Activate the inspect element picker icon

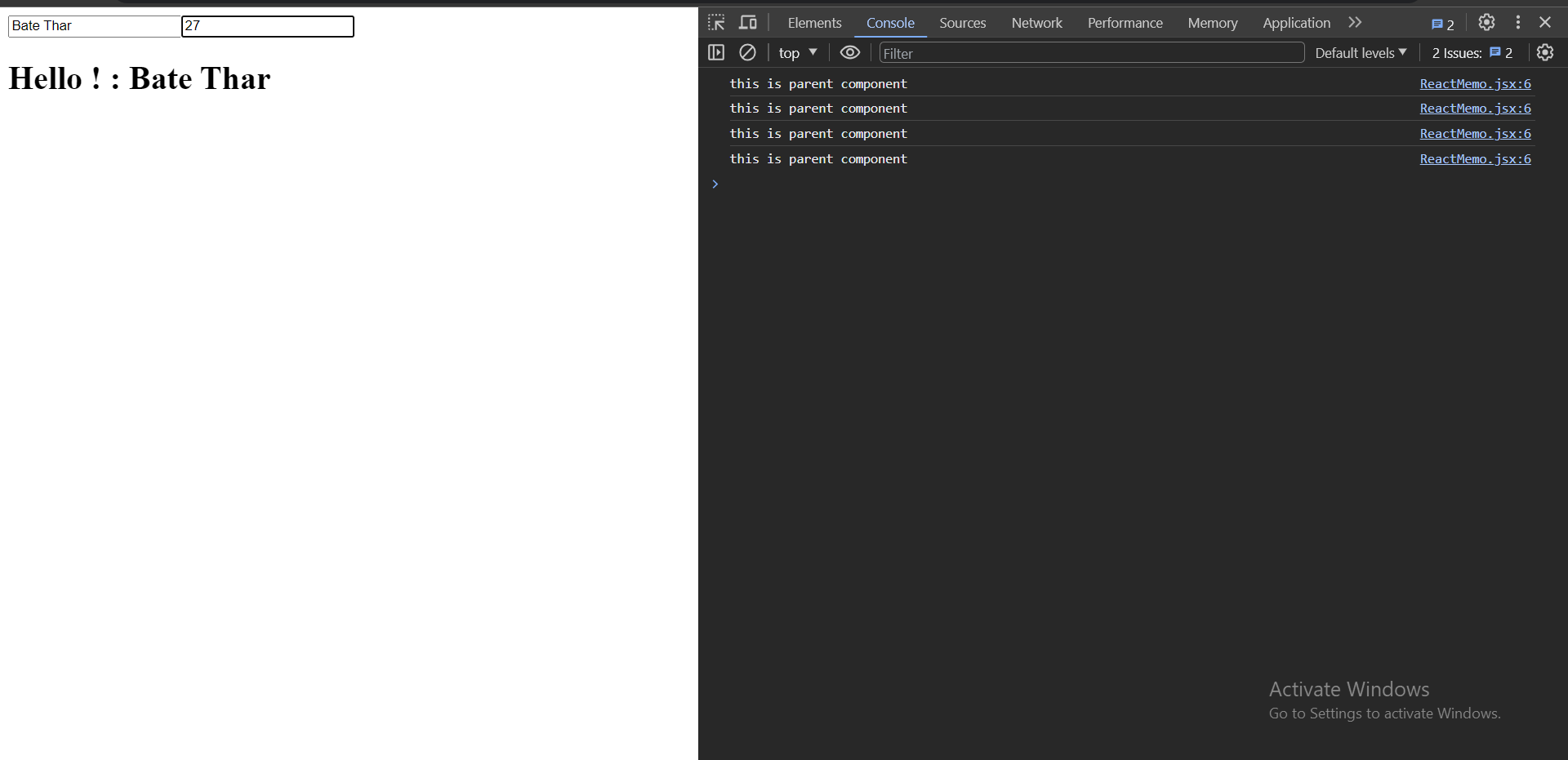click(x=716, y=23)
